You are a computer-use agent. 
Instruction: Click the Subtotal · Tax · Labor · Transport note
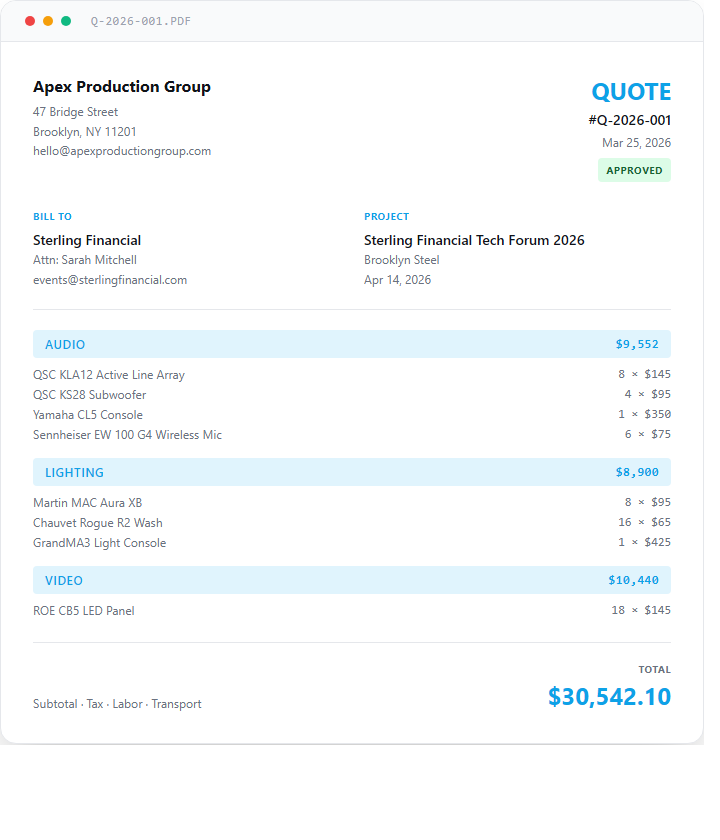pyautogui.click(x=117, y=704)
